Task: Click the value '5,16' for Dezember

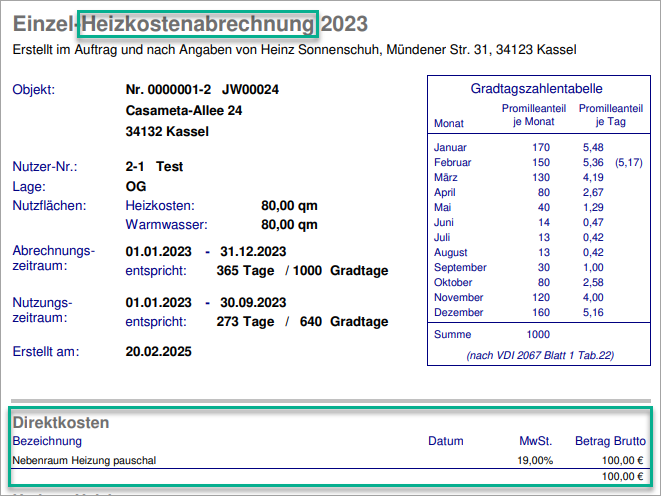Action: [593, 313]
